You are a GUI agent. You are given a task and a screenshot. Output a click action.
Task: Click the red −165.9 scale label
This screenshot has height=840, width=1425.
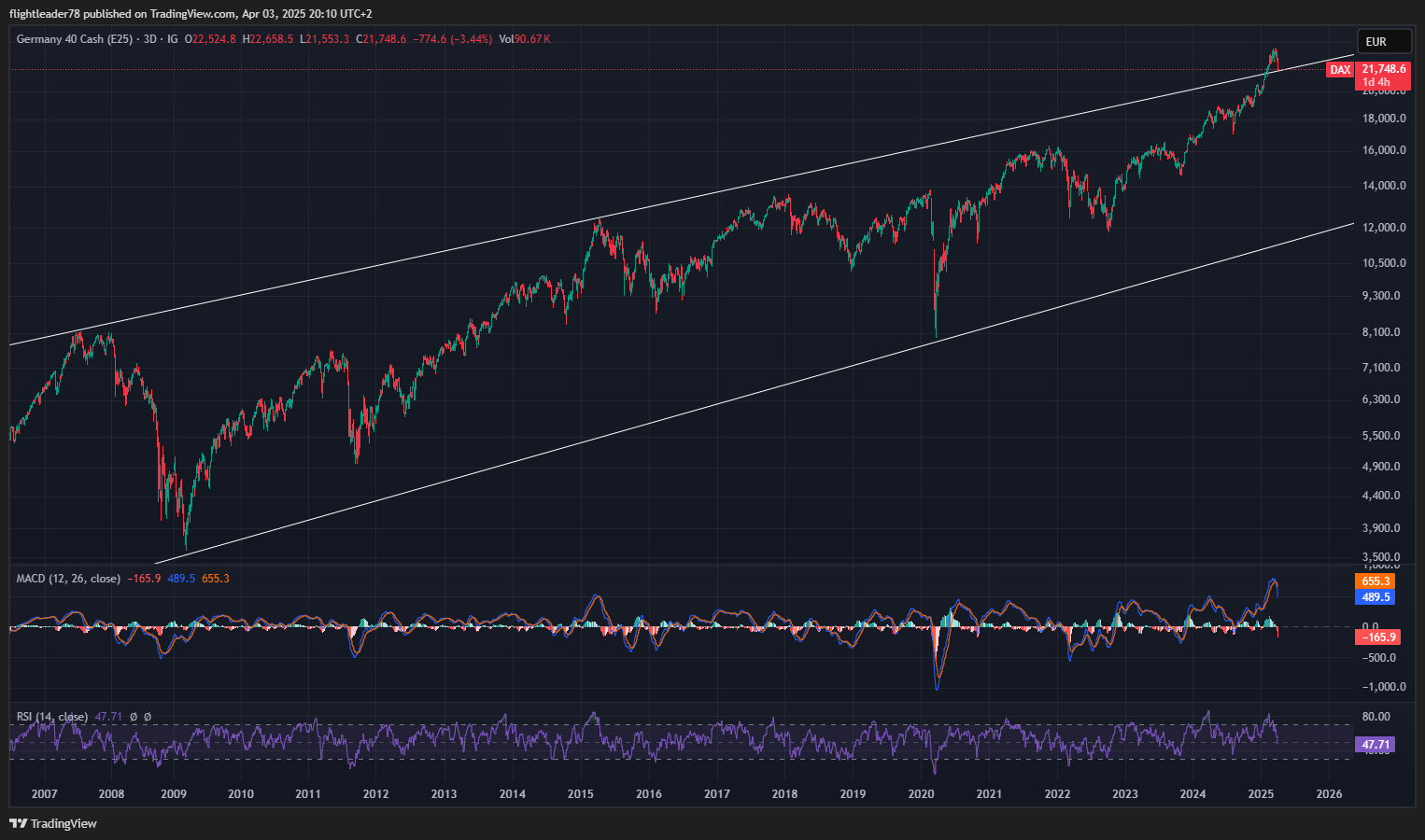click(1377, 637)
